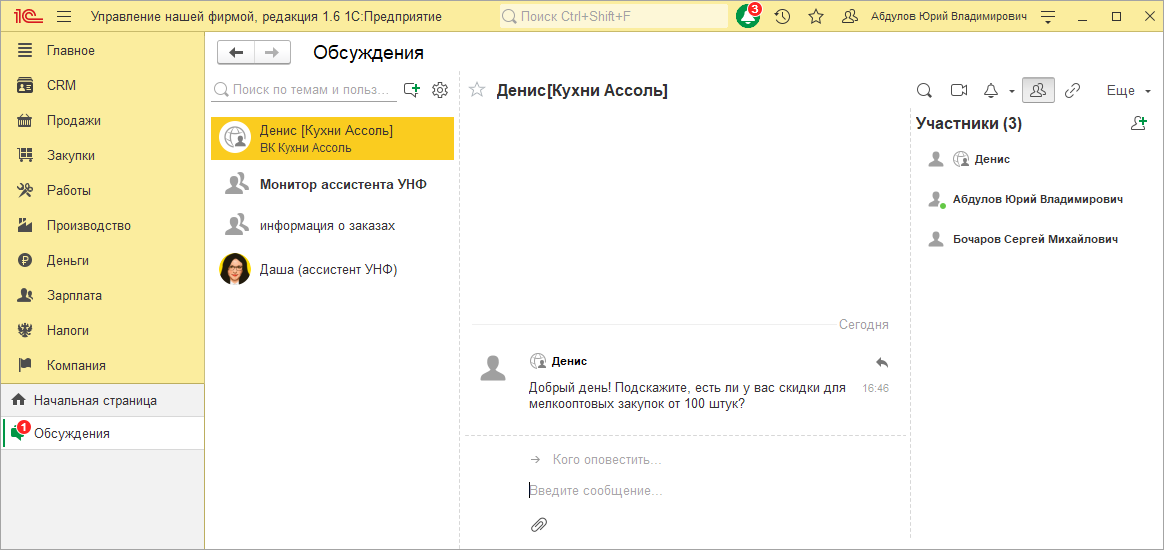Viewport: 1164px width, 550px height.
Task: Start video call camera icon
Action: point(958,91)
